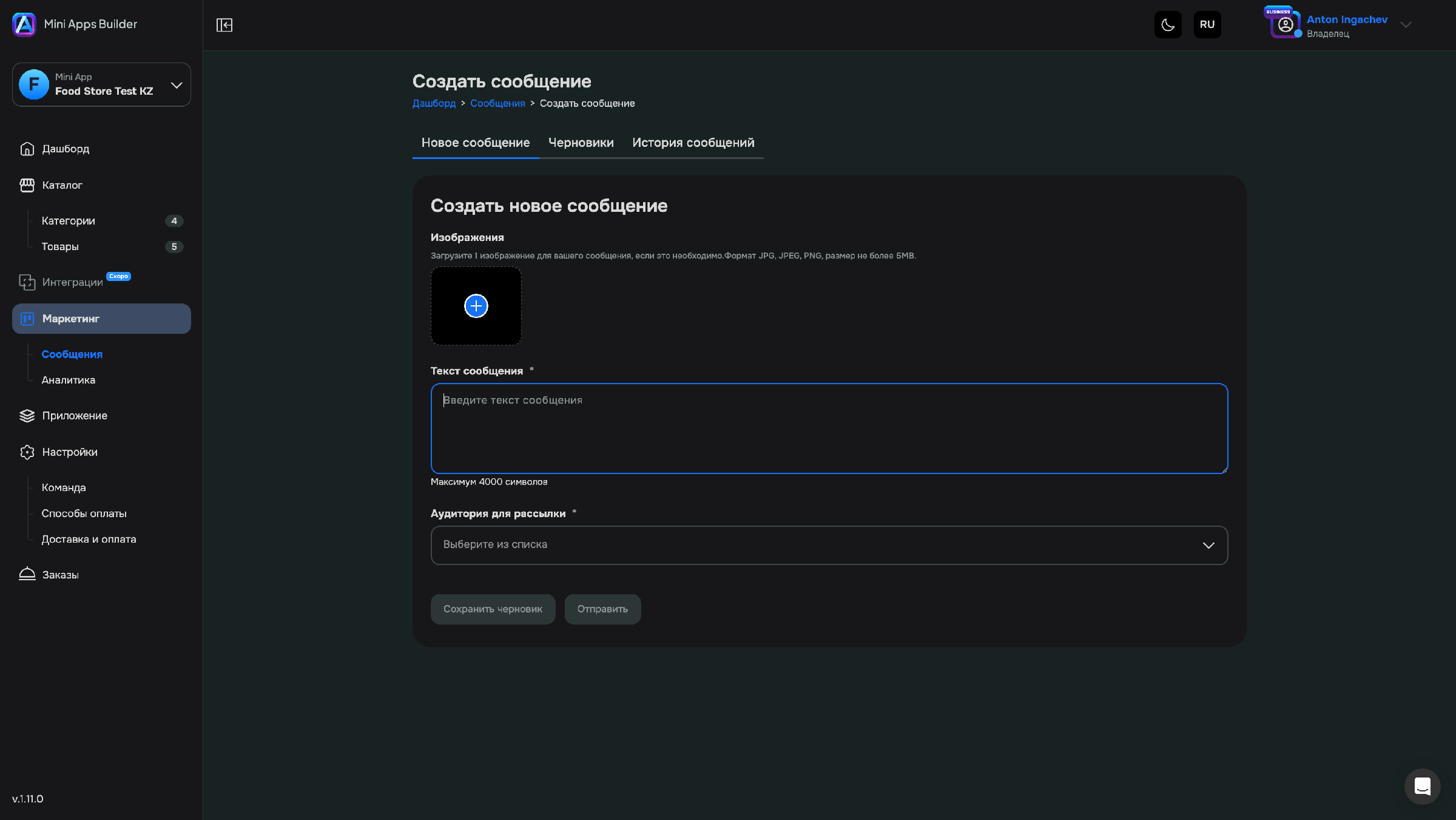1456x820 pixels.
Task: Select Аналитика in the Маркетинг submenu
Action: 68,380
